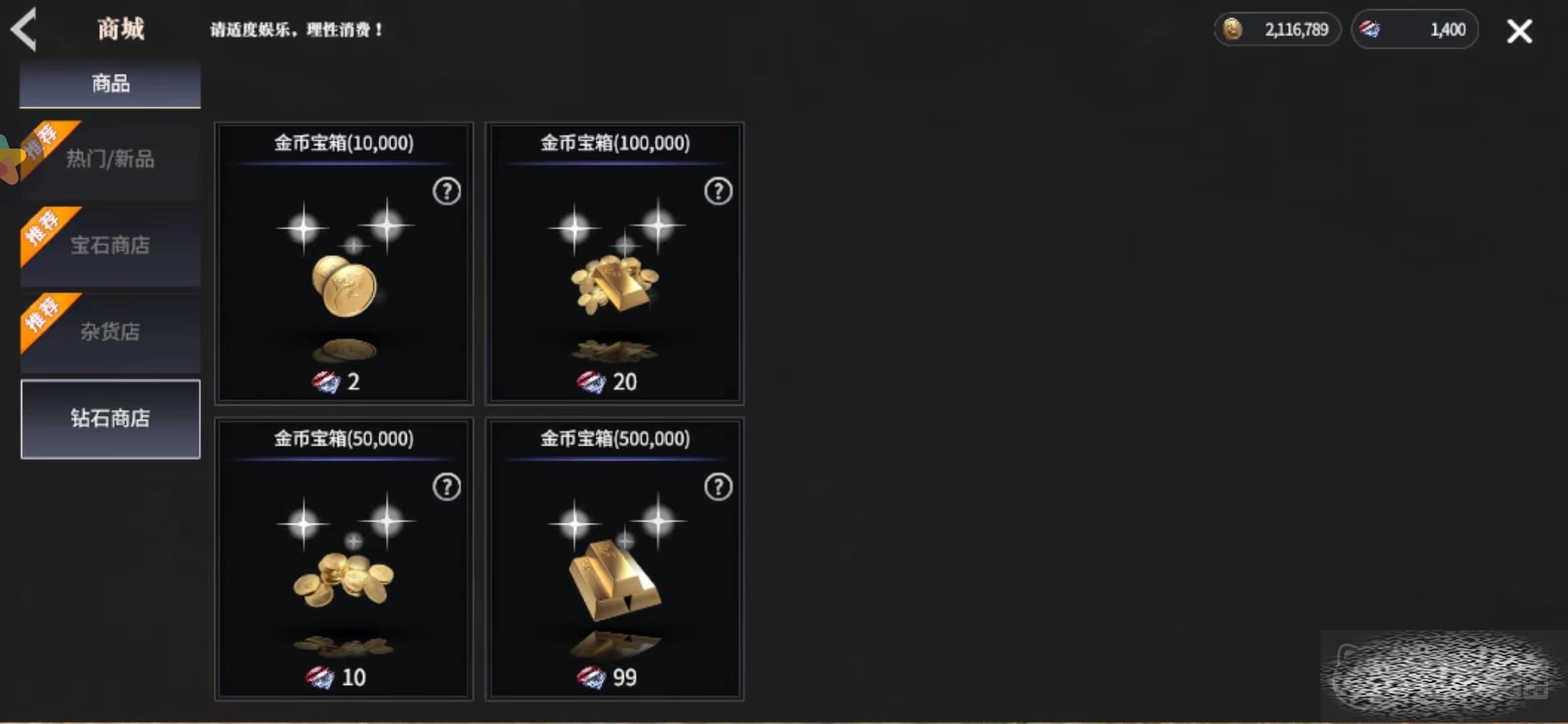Close the shop with X button

click(1519, 31)
